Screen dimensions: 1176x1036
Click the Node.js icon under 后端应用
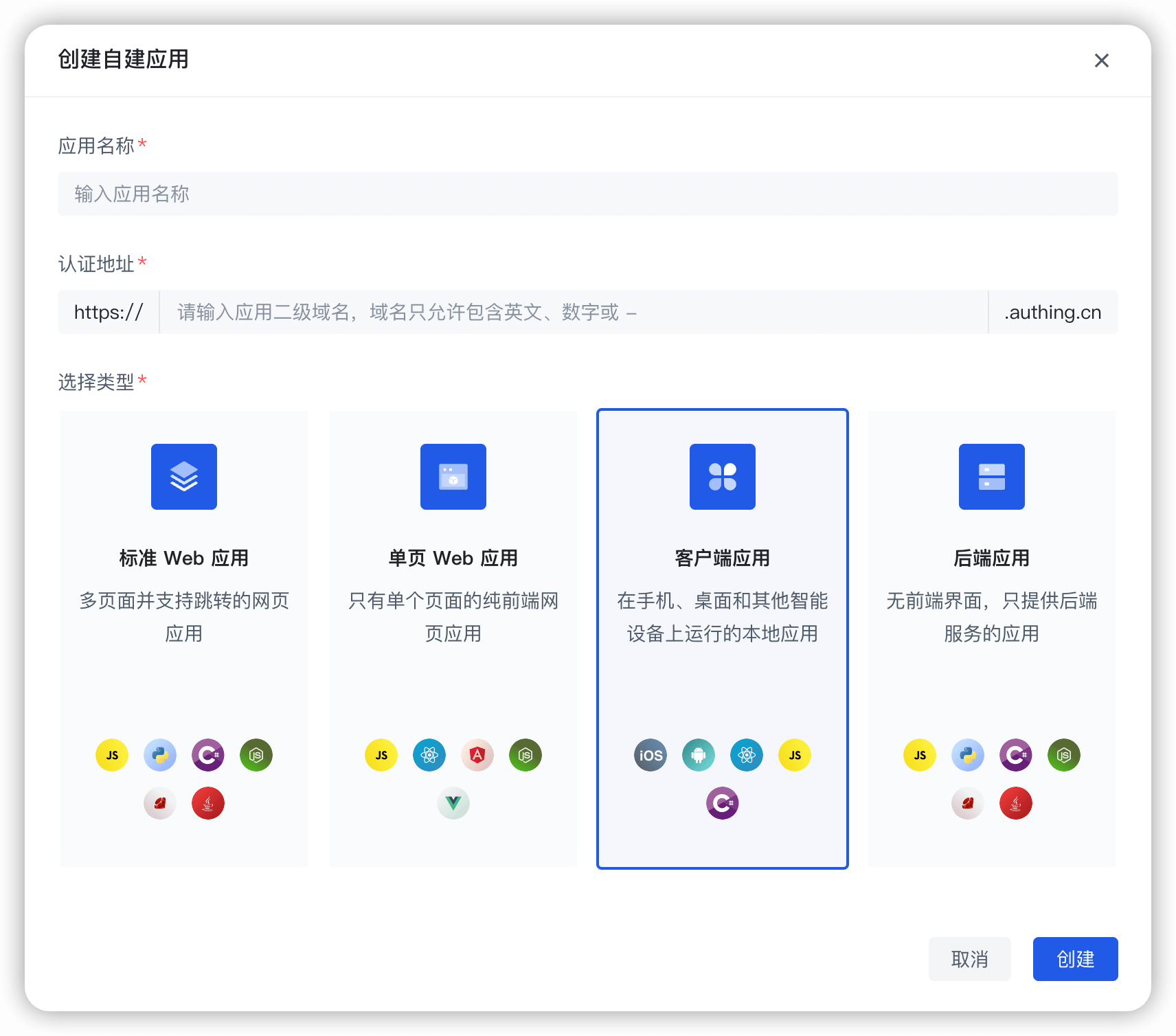[x=1063, y=755]
